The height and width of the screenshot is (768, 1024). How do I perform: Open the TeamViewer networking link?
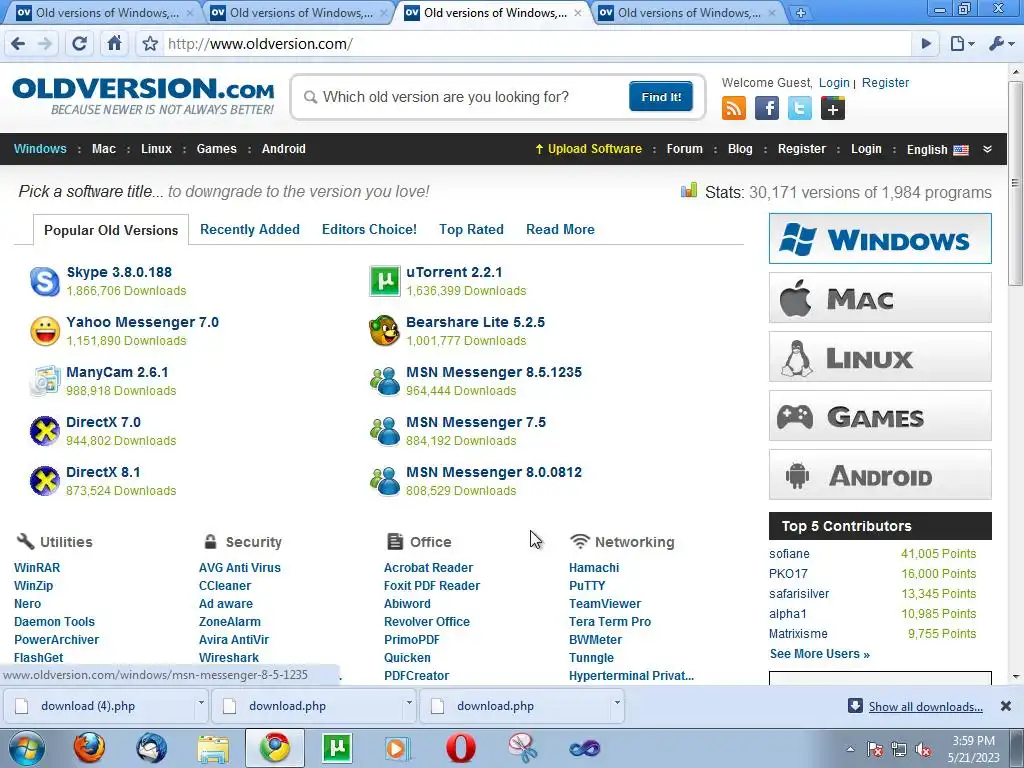point(605,603)
